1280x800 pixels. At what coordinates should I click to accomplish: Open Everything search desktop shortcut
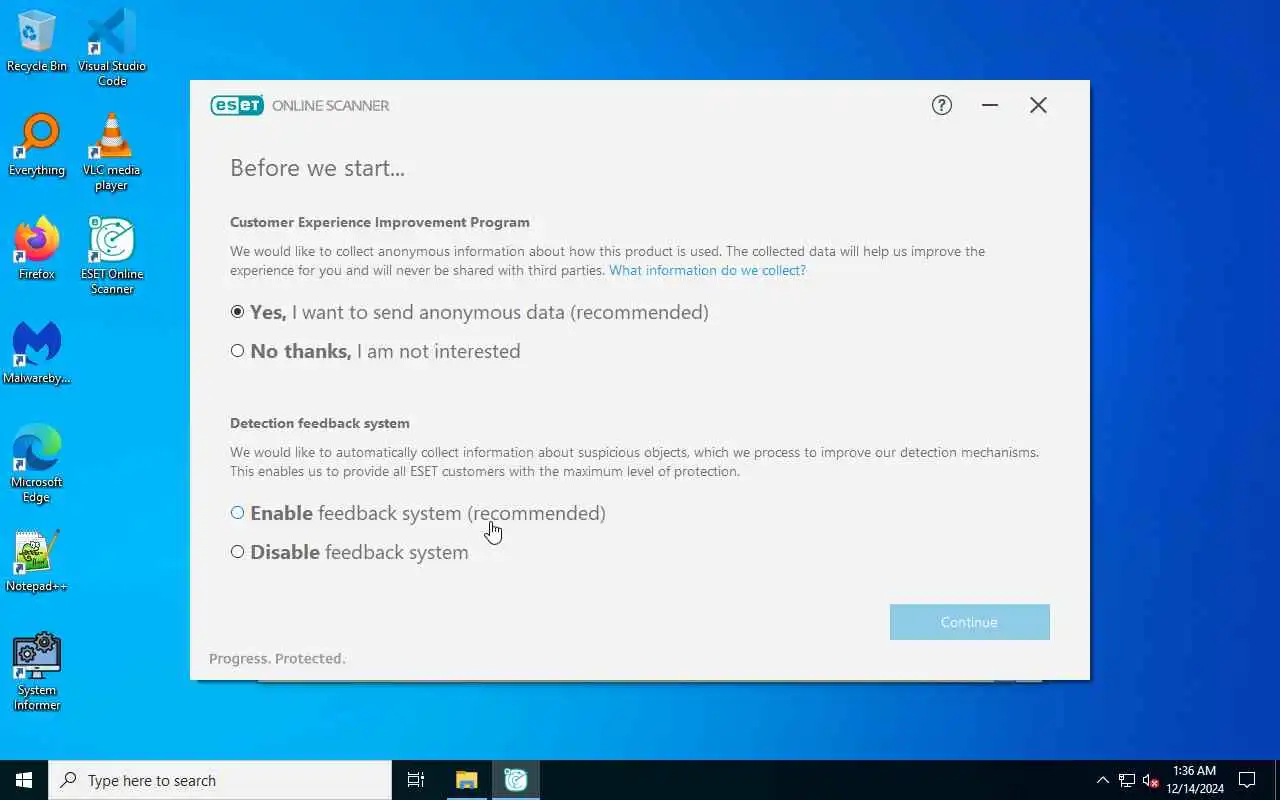coord(37,146)
